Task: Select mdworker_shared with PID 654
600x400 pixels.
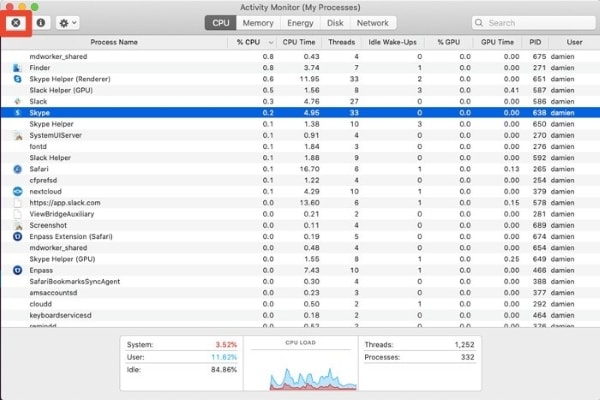Action: coord(300,248)
